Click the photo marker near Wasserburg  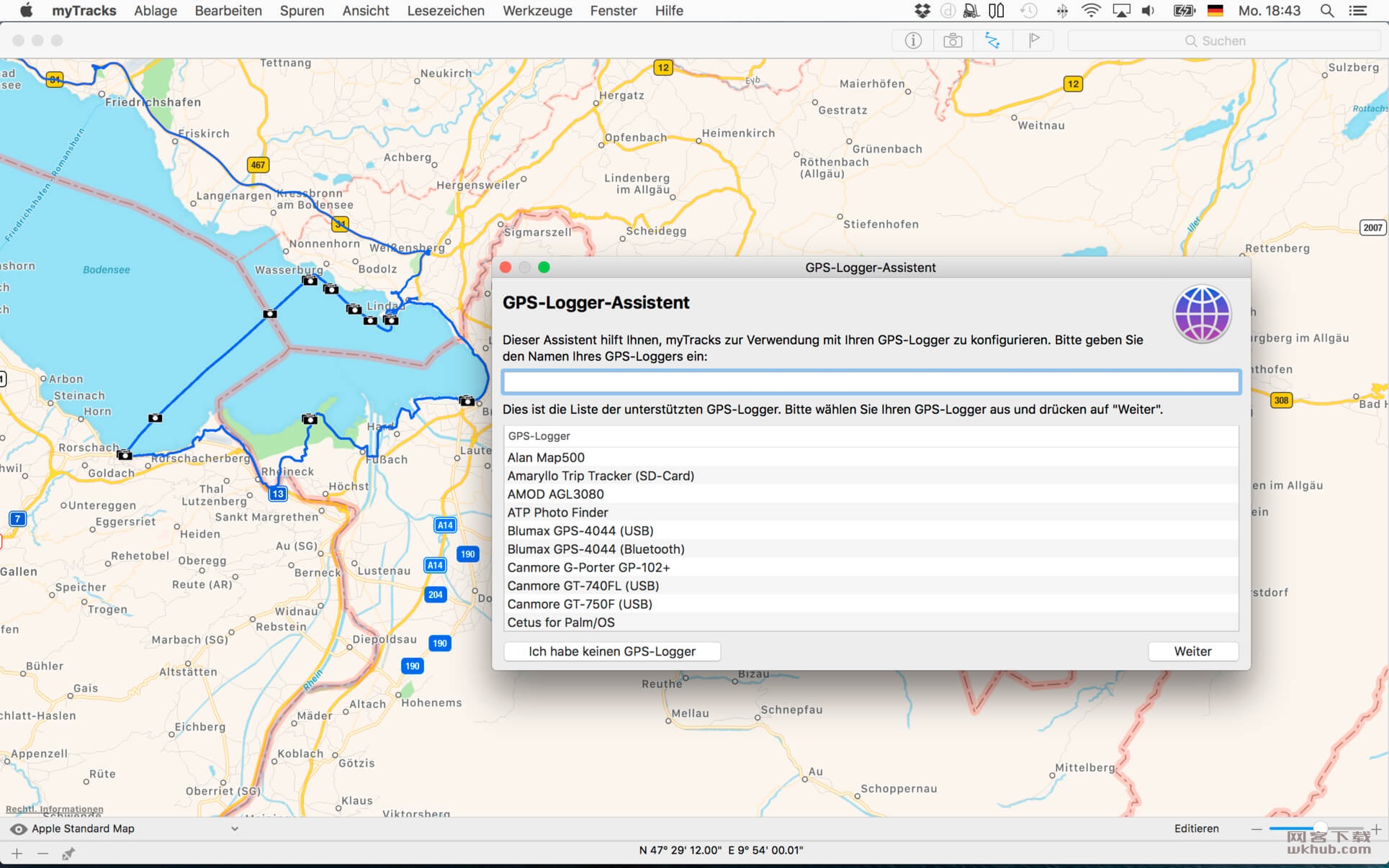tap(310, 281)
